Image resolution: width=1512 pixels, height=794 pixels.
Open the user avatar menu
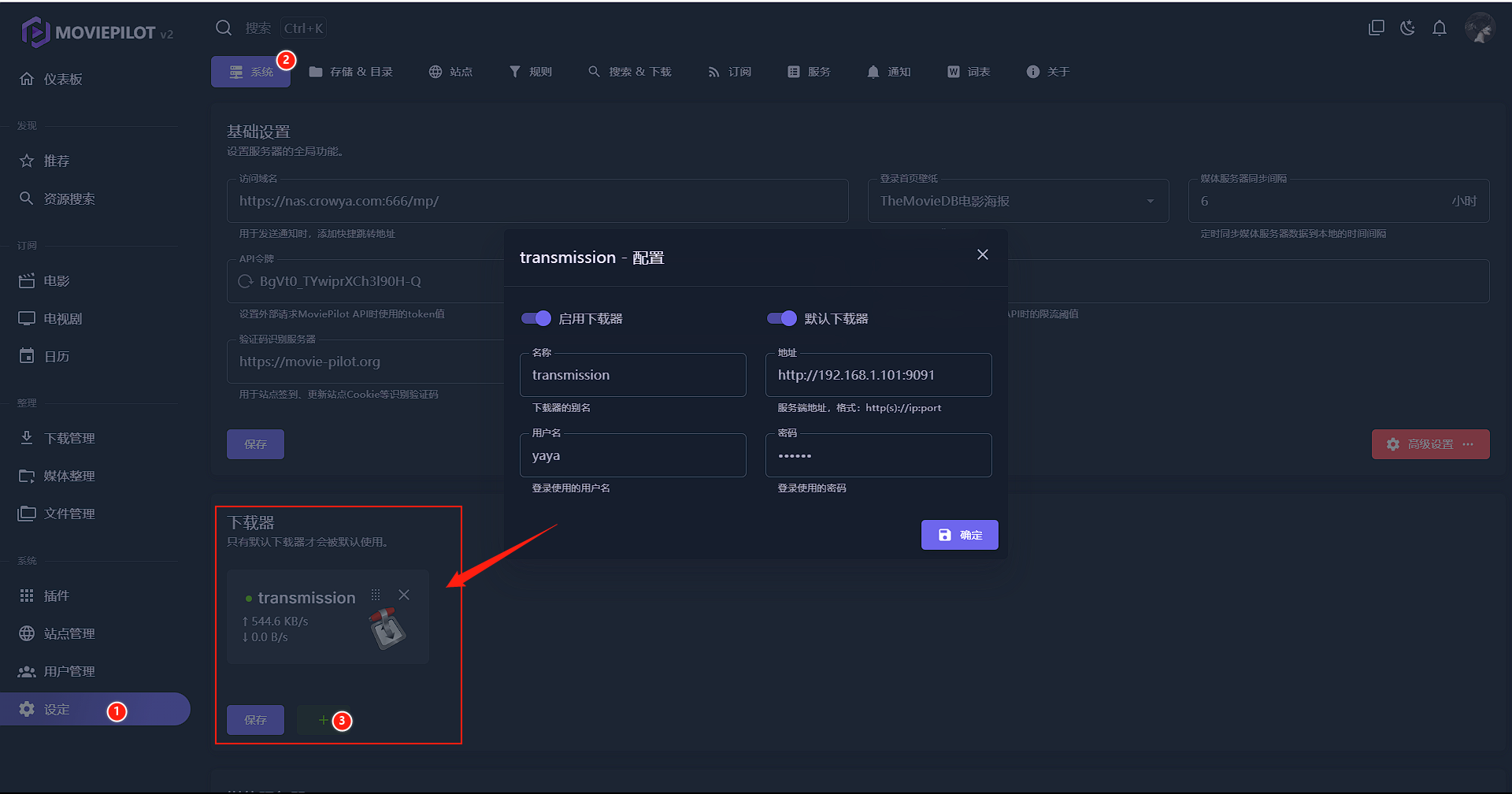[x=1480, y=28]
